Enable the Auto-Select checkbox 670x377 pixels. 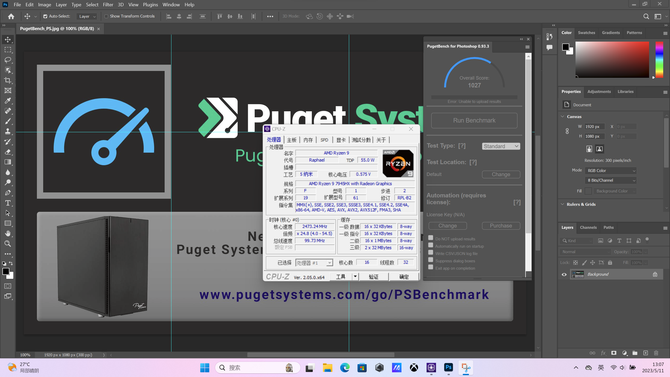(x=45, y=16)
